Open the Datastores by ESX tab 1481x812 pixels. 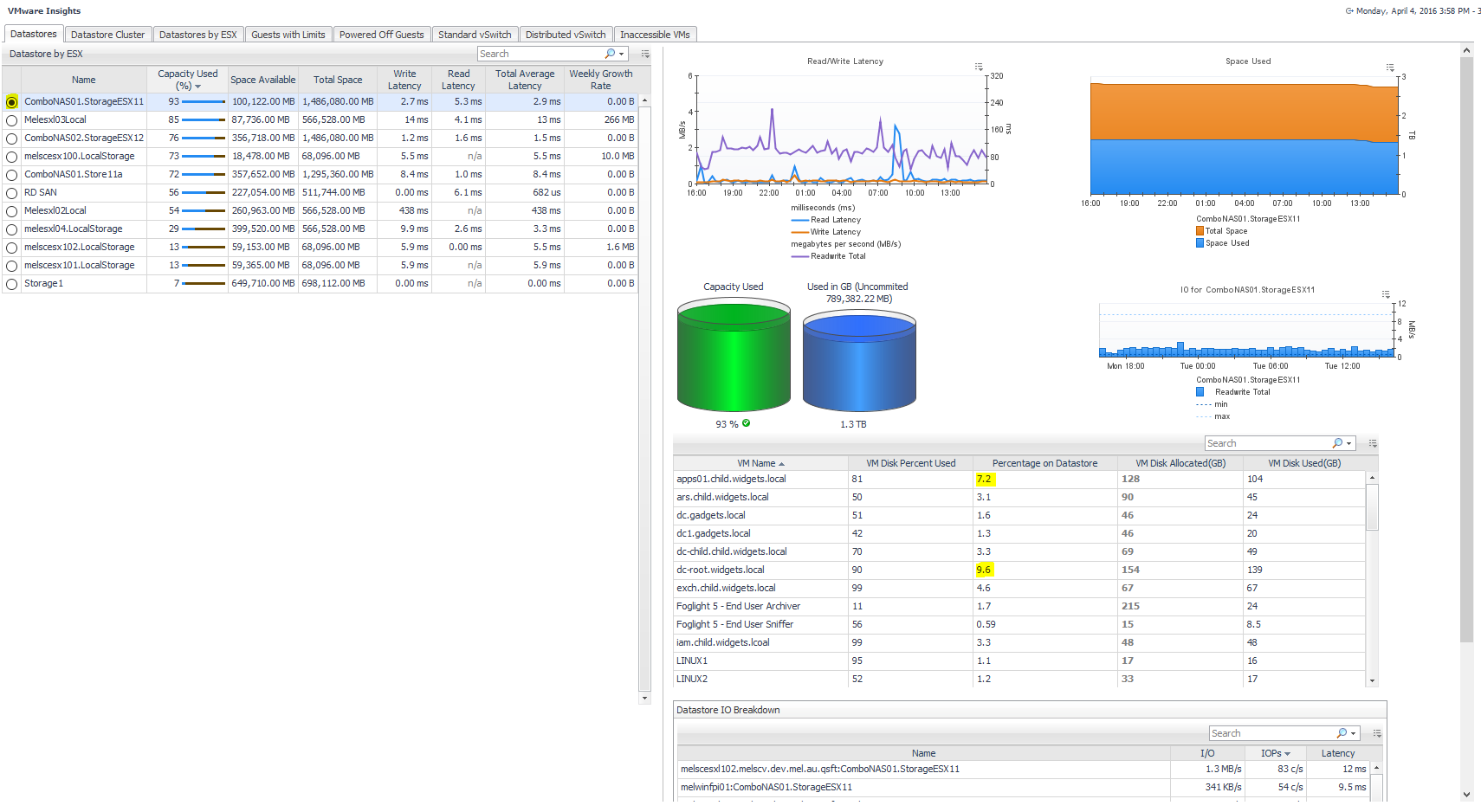coord(197,35)
